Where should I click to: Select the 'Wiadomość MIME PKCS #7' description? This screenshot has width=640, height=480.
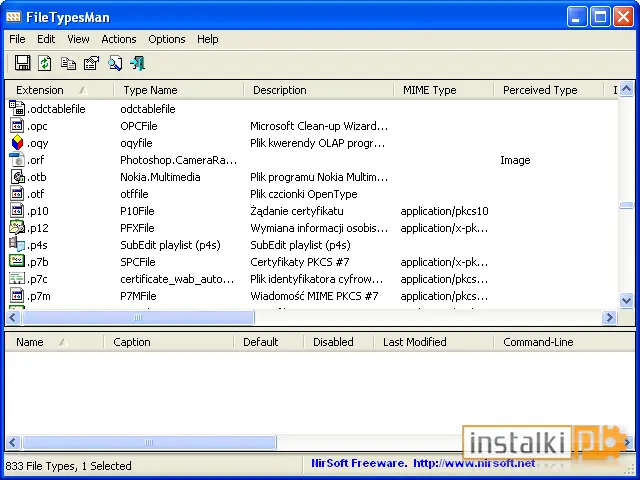coord(314,296)
